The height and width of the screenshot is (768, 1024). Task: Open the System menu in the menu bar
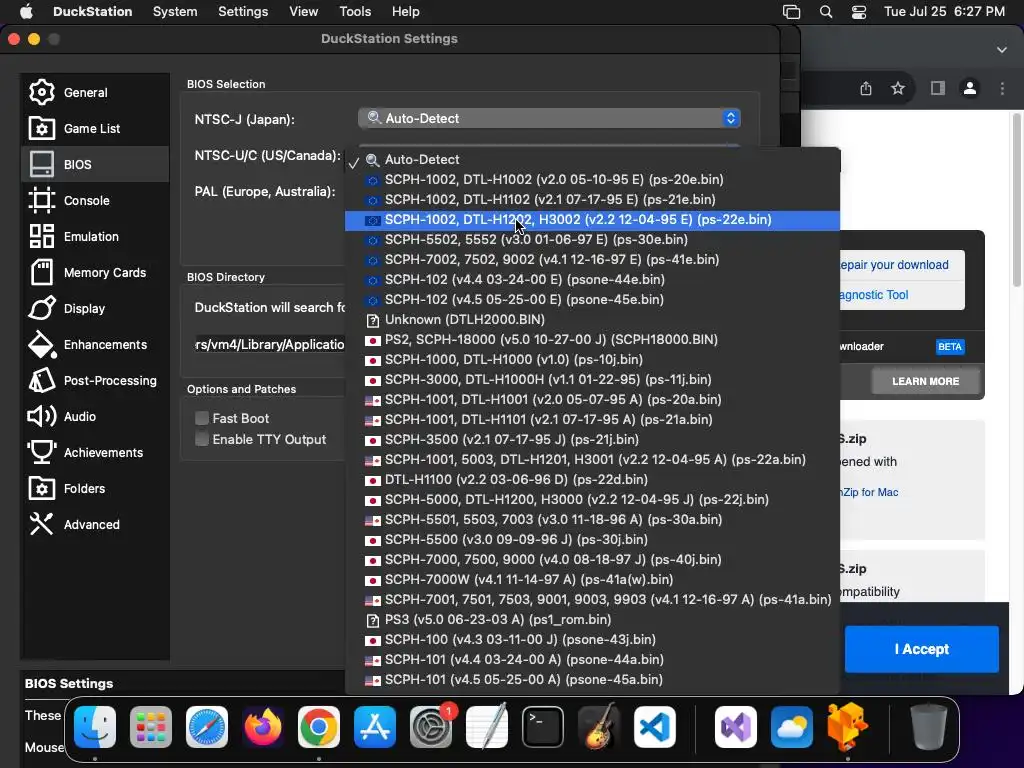[x=175, y=12]
